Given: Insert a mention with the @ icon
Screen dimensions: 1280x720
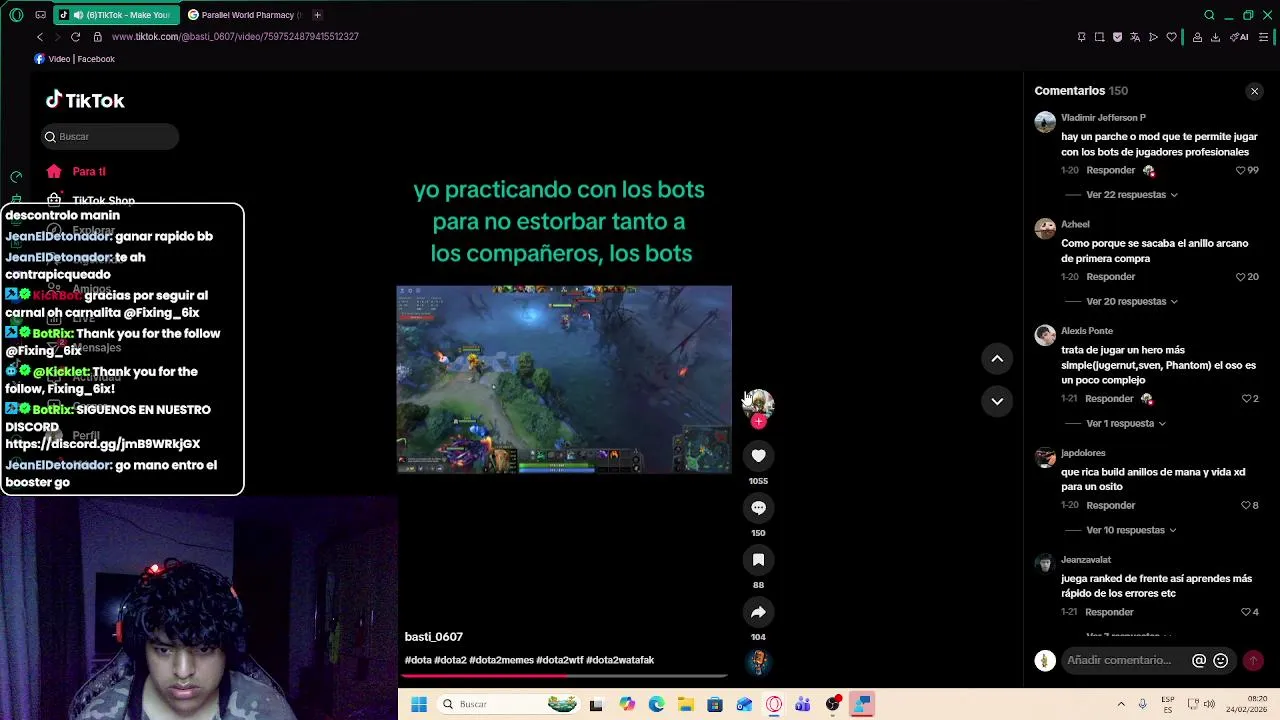Looking at the screenshot, I should [x=1199, y=660].
